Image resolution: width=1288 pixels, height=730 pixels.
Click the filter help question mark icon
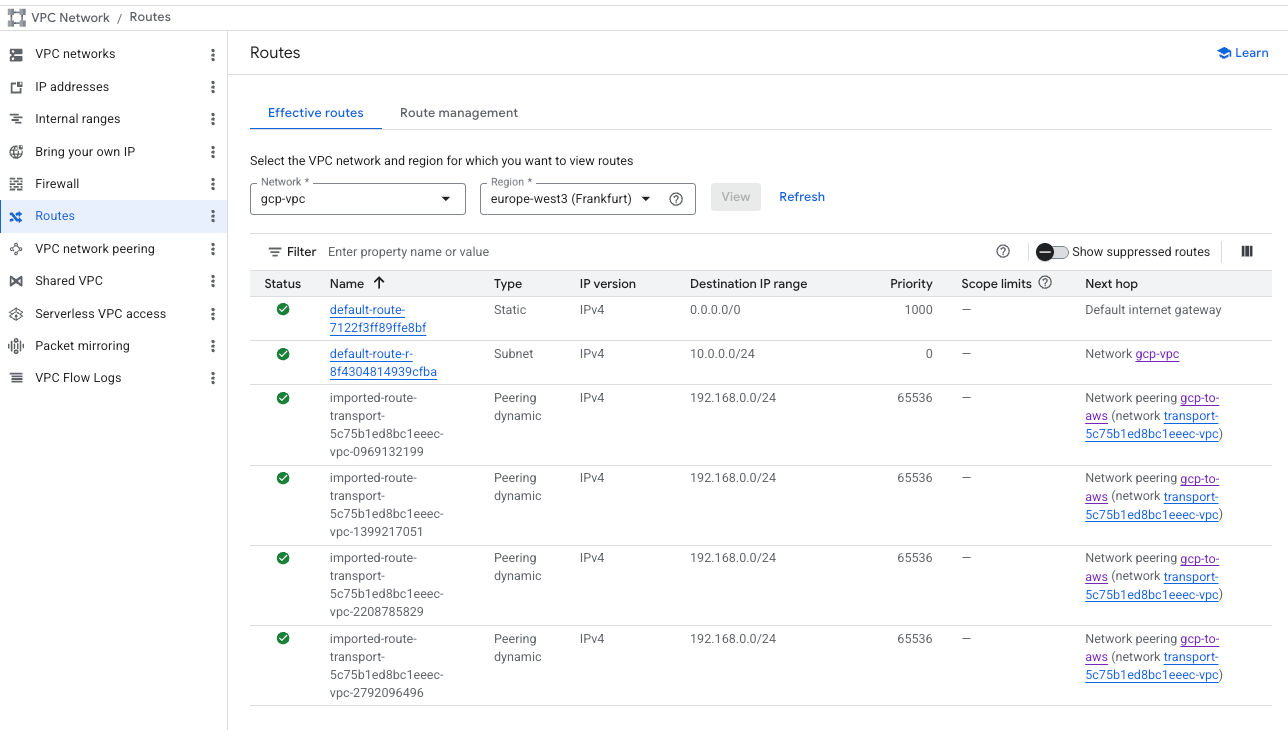(x=1003, y=252)
